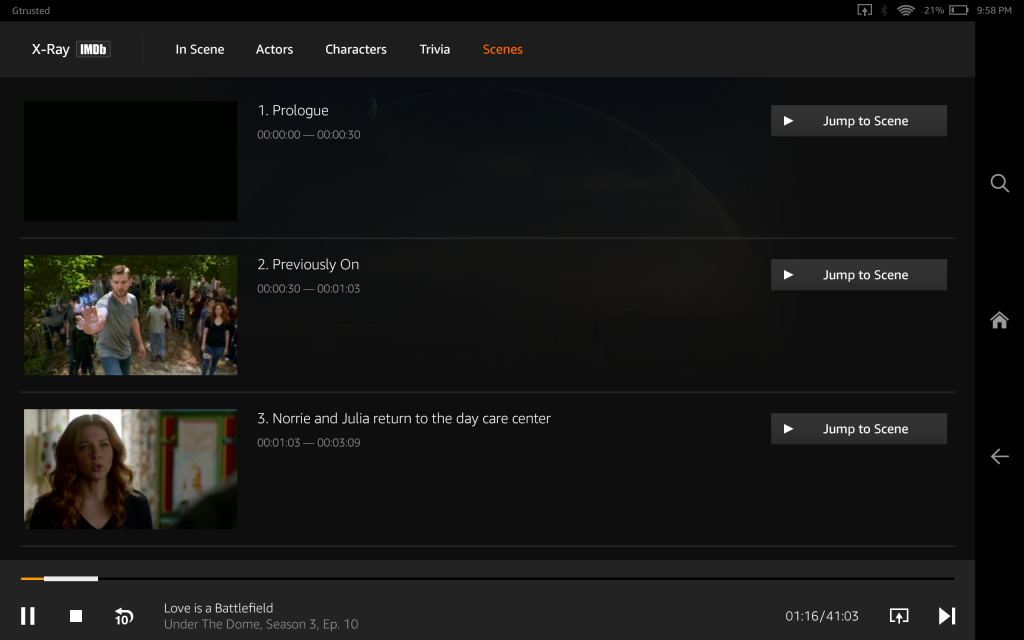Tap 'Under The Dome, Season 3, Ep. 10'
Viewport: 1024px width, 640px height.
point(261,624)
